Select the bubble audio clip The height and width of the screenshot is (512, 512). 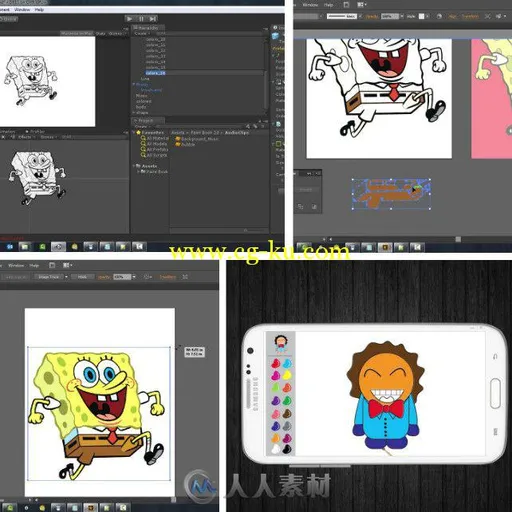coord(185,144)
